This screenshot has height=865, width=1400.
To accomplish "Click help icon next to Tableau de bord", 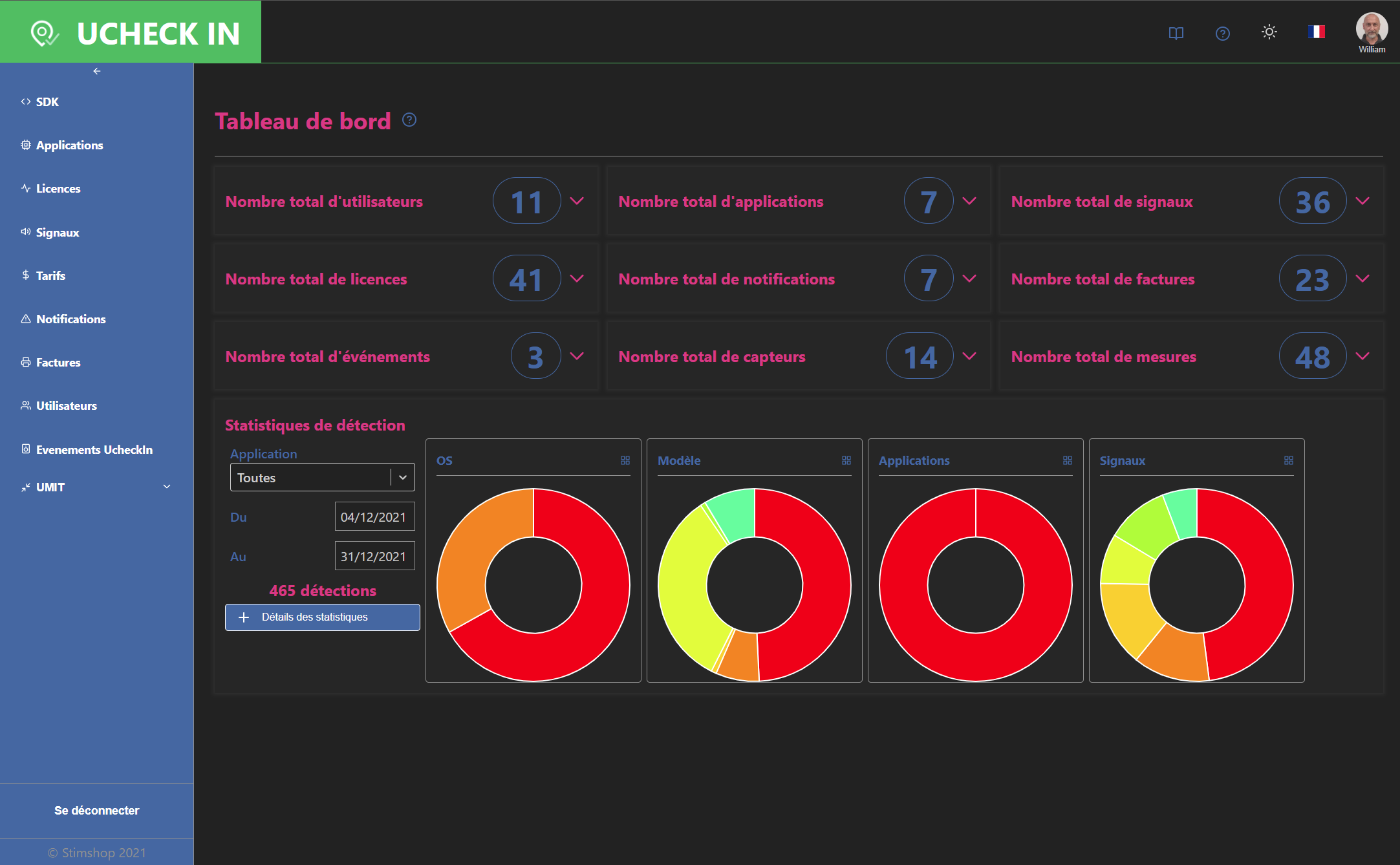I will pos(409,120).
